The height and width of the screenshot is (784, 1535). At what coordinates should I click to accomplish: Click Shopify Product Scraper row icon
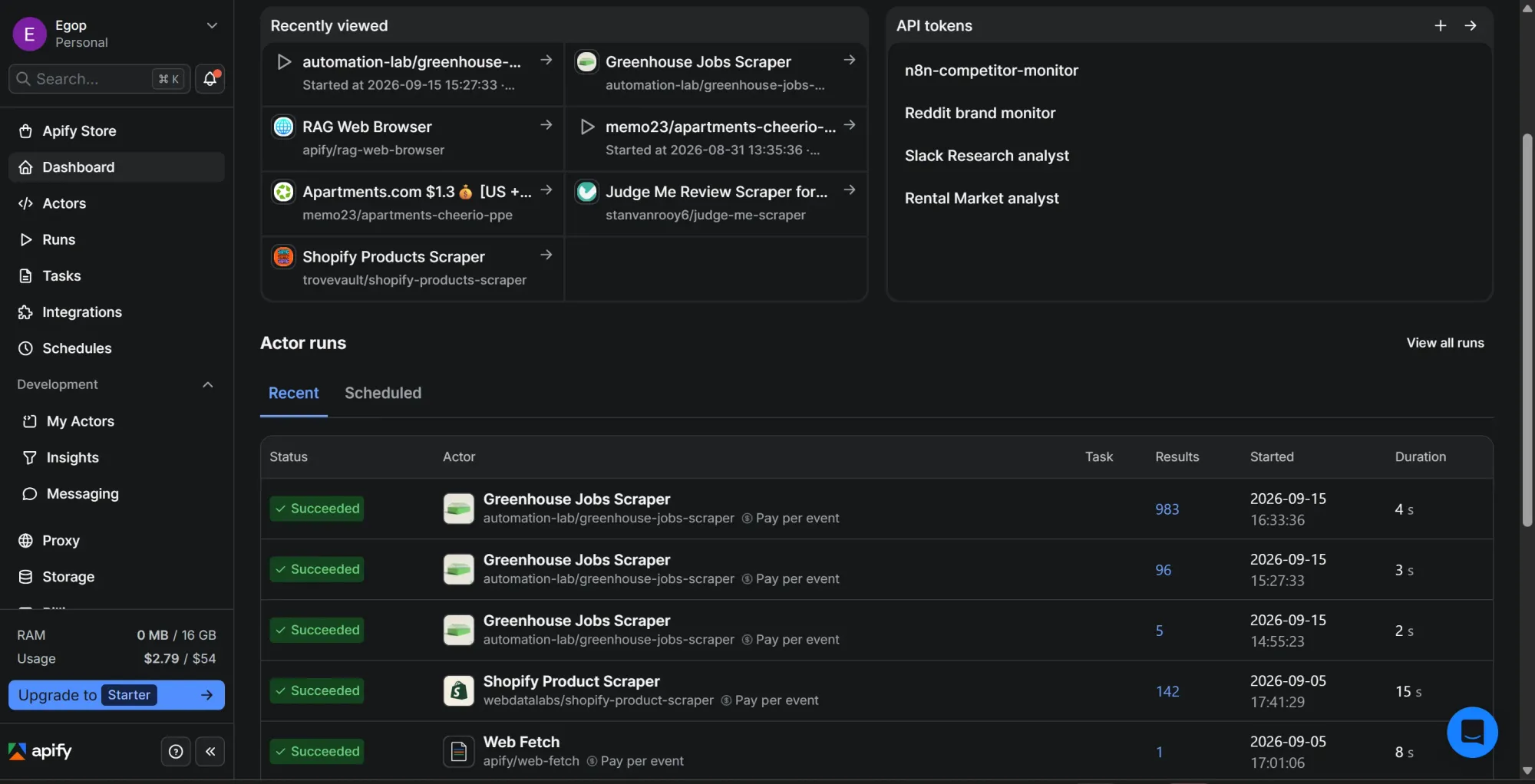(x=458, y=691)
